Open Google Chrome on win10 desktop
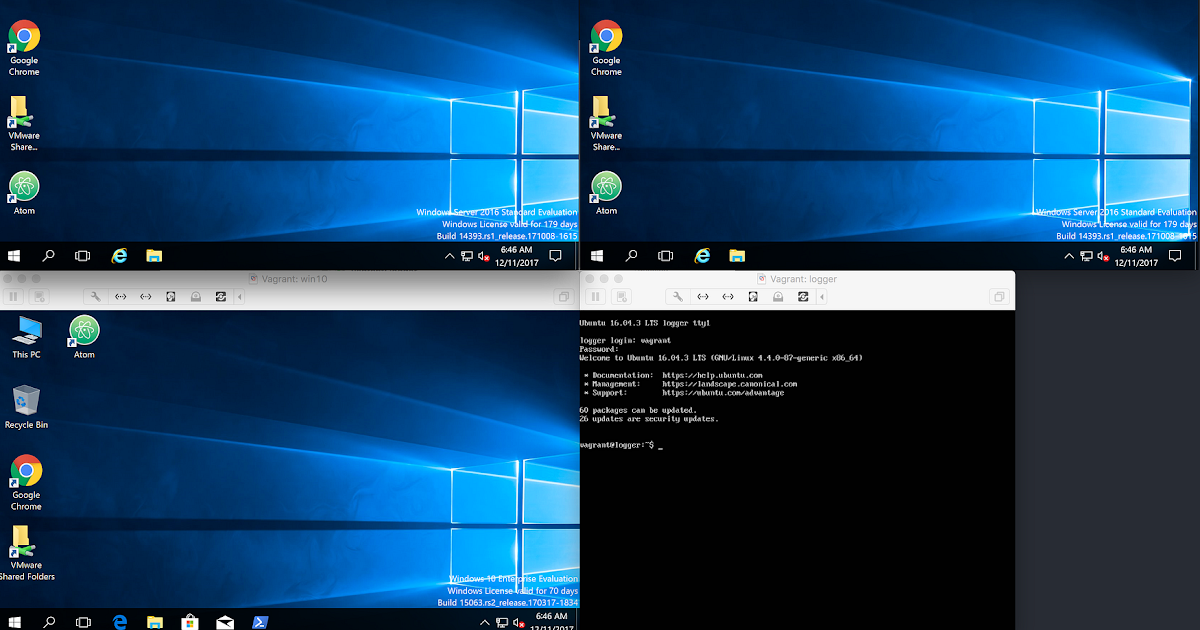The width and height of the screenshot is (1200, 630). click(26, 483)
